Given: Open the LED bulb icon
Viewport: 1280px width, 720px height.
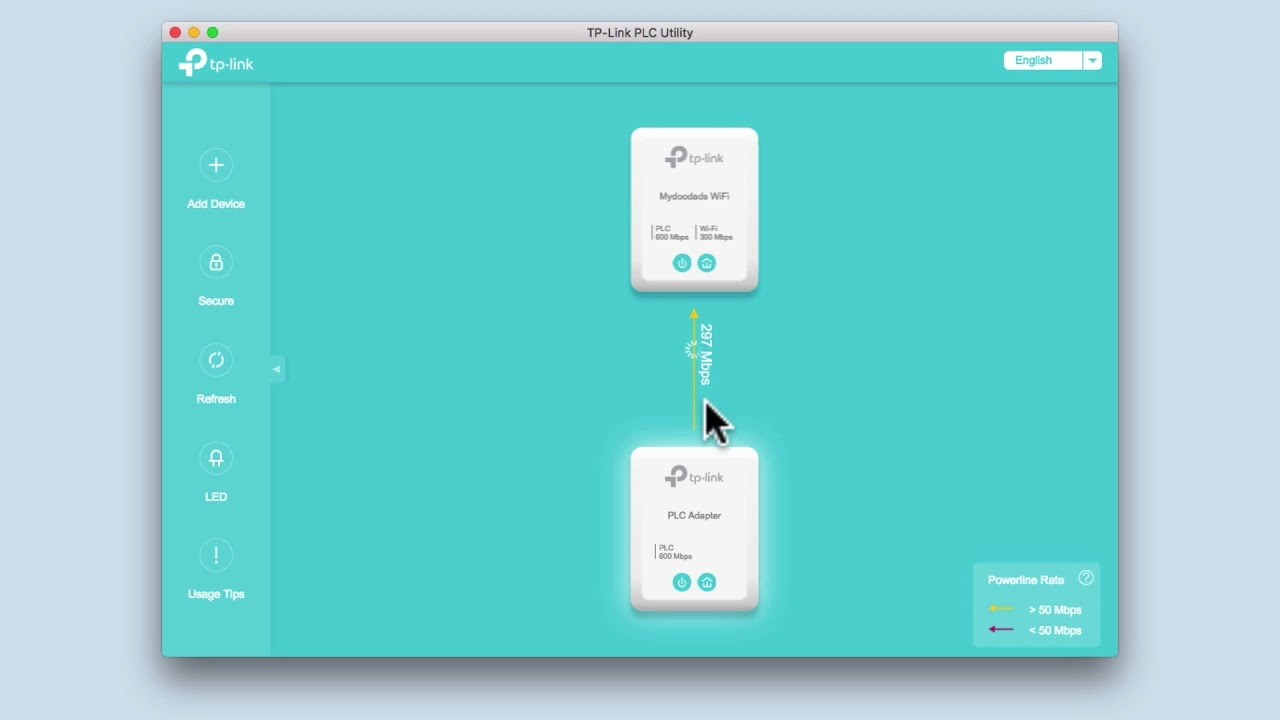Looking at the screenshot, I should tap(216, 458).
